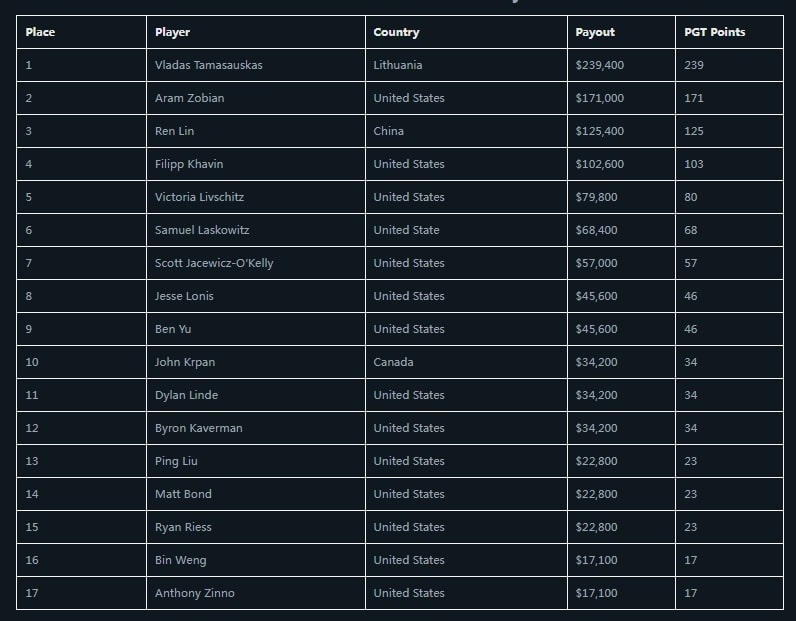
Task: Click the Lithuania country cell
Action: coord(398,65)
